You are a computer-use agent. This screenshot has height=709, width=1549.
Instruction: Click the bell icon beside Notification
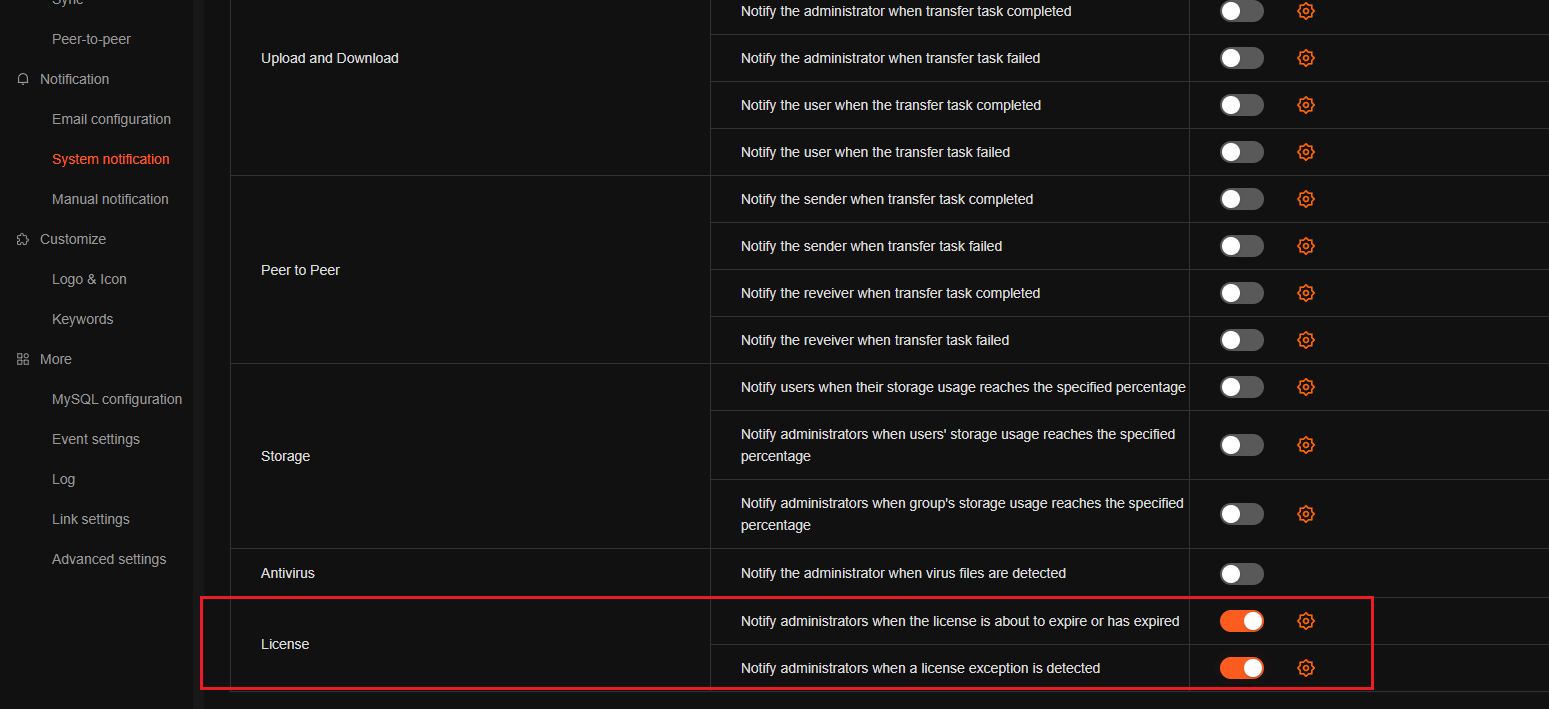click(x=23, y=79)
